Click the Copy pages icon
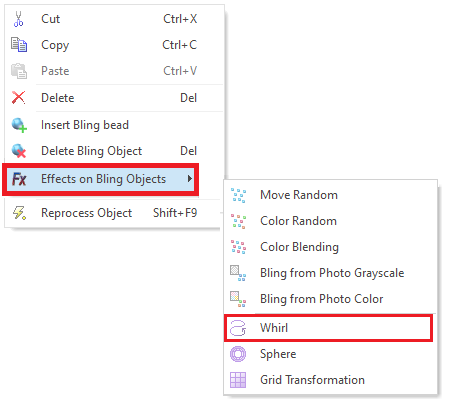 pos(19,45)
